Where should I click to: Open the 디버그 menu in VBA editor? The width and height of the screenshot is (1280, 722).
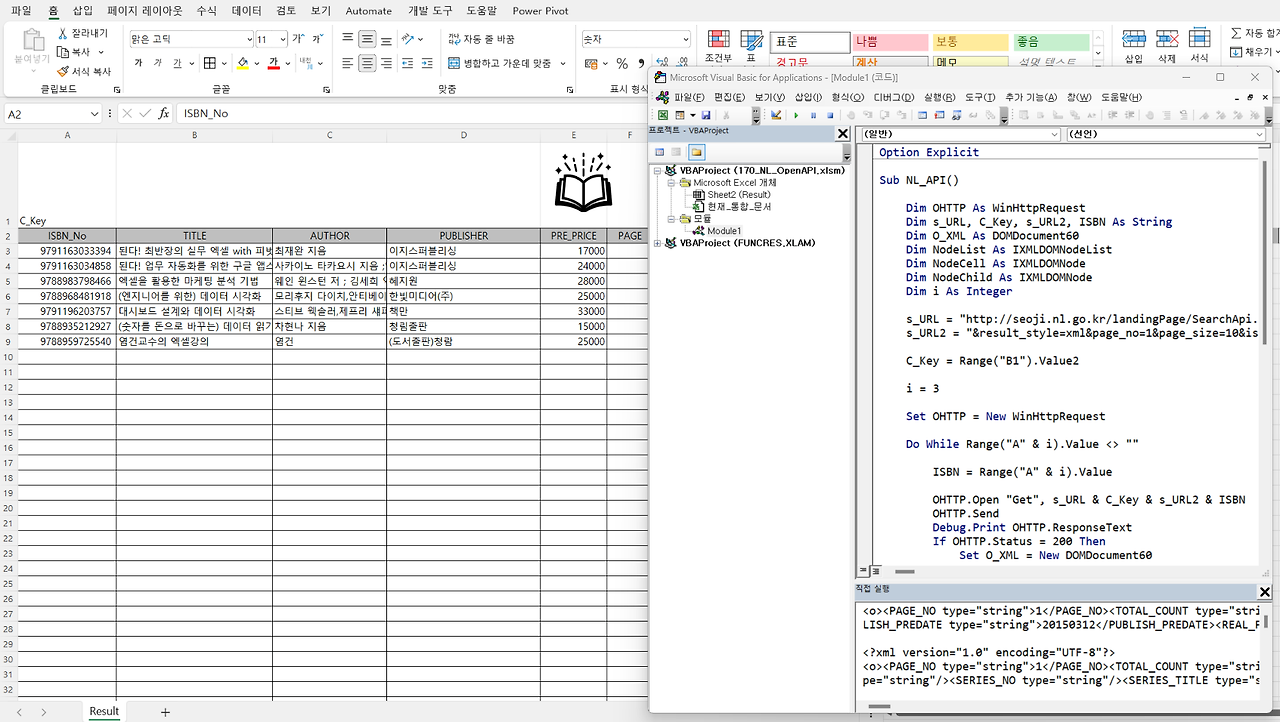coord(893,97)
